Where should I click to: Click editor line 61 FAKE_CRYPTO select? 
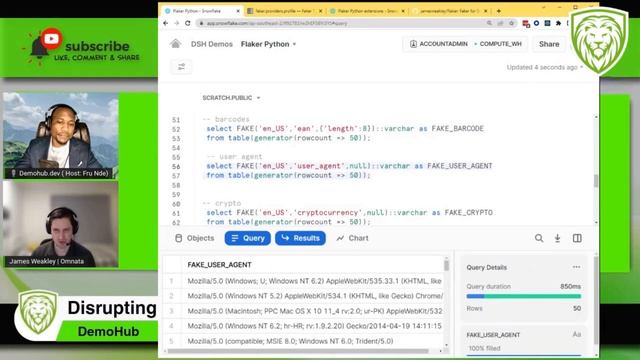coord(349,212)
